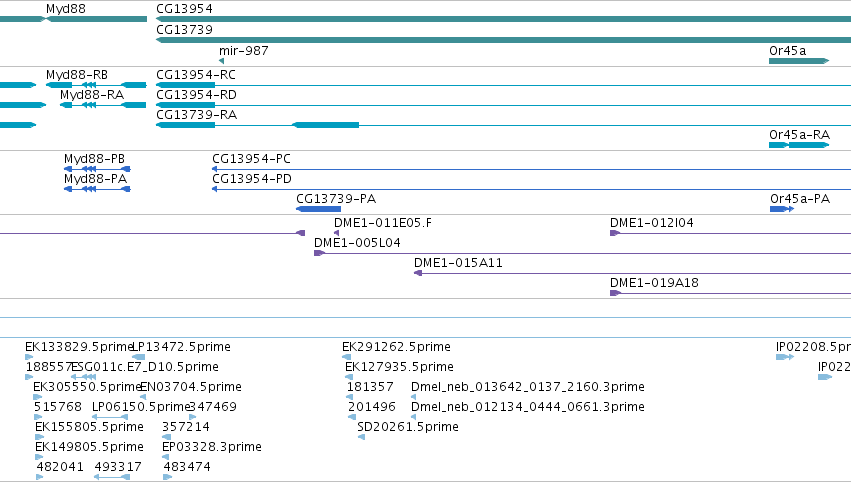Click the Myd88-RB transcript
This screenshot has width=851, height=482.
point(96,85)
